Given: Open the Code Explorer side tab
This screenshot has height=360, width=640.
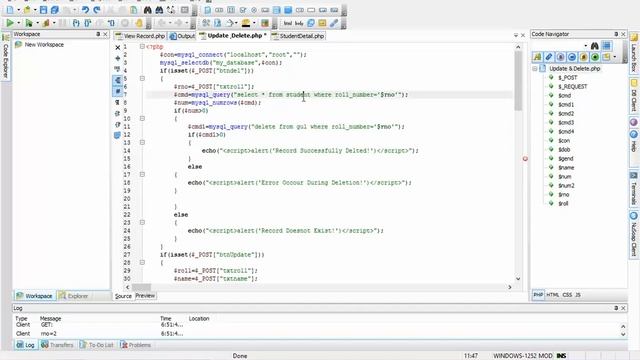Looking at the screenshot, I should coord(6,56).
